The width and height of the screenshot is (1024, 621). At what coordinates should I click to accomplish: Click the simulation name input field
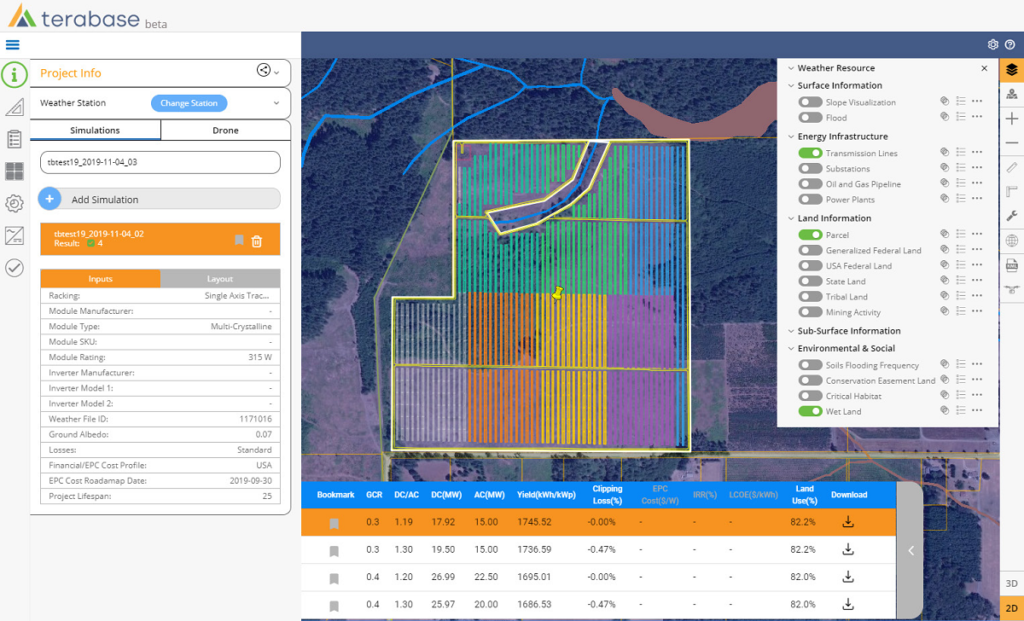160,162
